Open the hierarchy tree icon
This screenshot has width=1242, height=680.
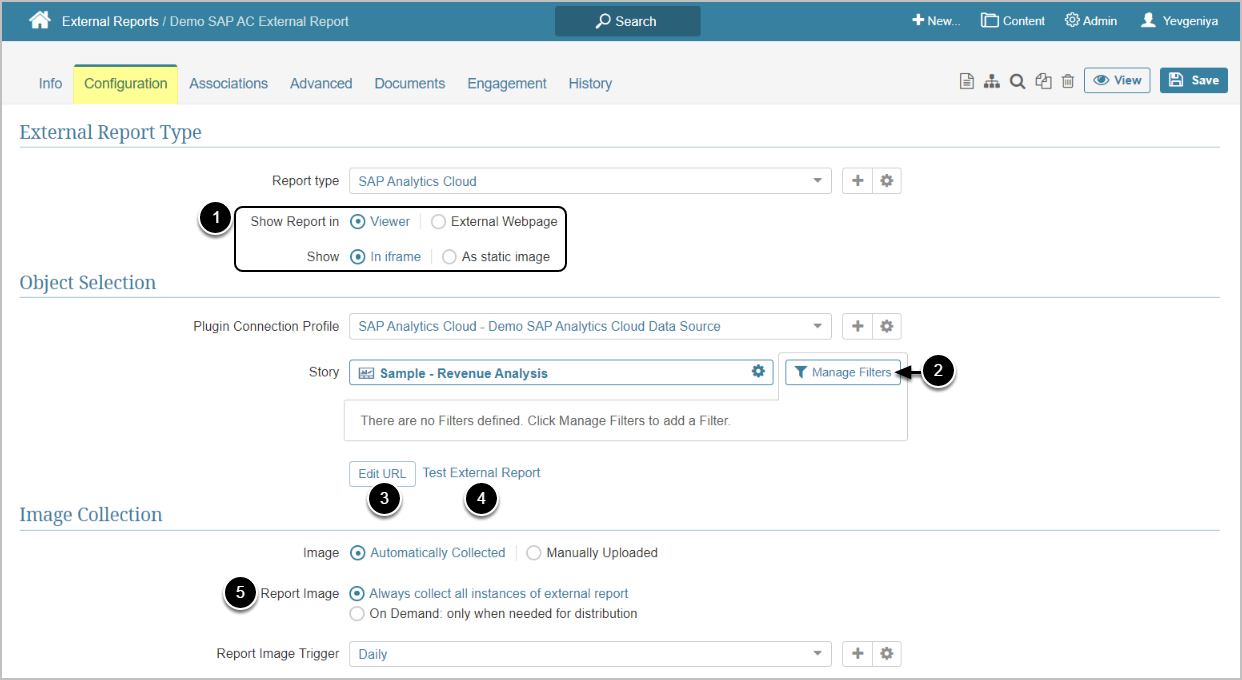coord(991,82)
